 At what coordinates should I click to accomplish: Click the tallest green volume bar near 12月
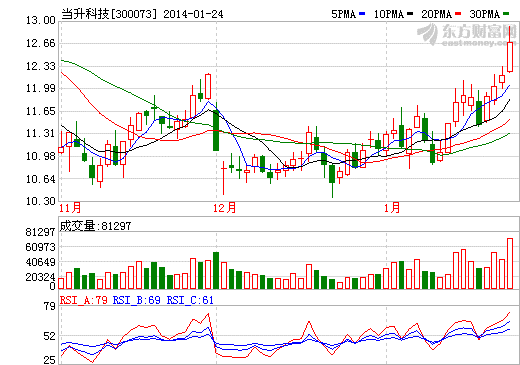[x=216, y=270]
